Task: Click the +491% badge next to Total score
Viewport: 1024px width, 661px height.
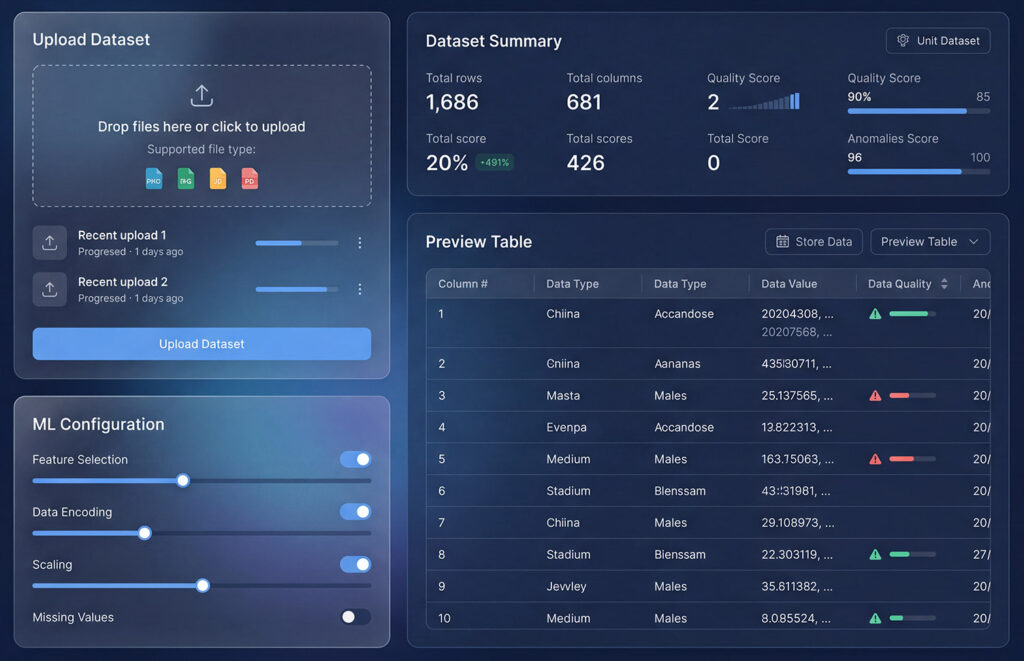Action: click(494, 162)
